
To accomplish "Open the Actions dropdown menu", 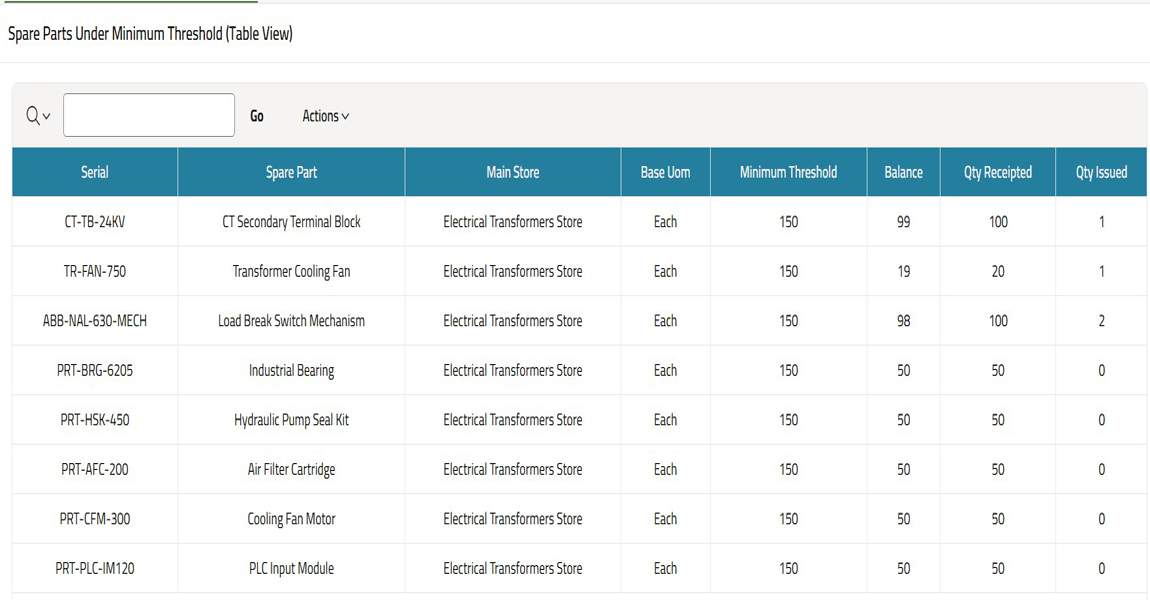I will tap(325, 116).
